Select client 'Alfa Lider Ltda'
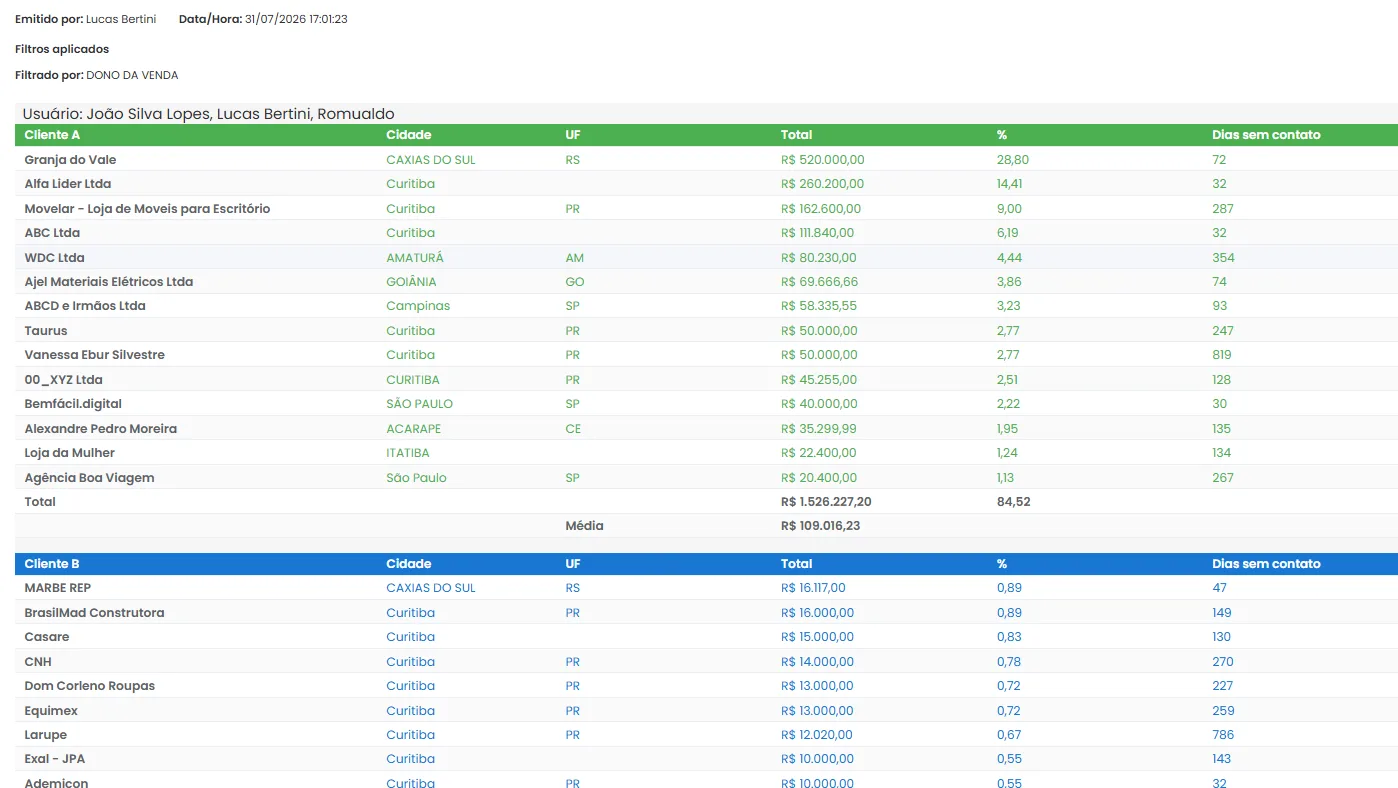 [68, 184]
